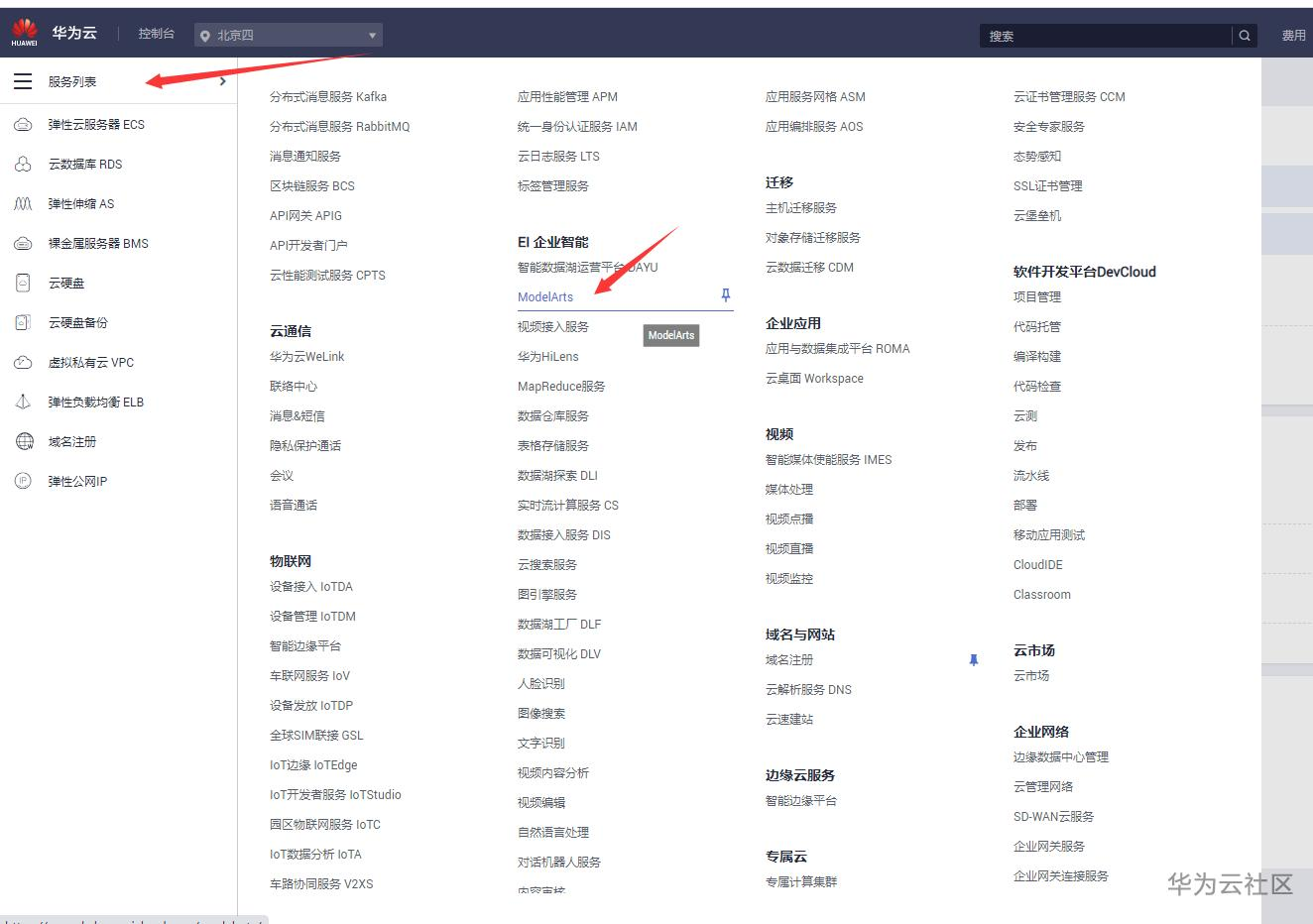The image size is (1313, 924).
Task: Open 应用性能管理 APM
Action: (x=567, y=96)
